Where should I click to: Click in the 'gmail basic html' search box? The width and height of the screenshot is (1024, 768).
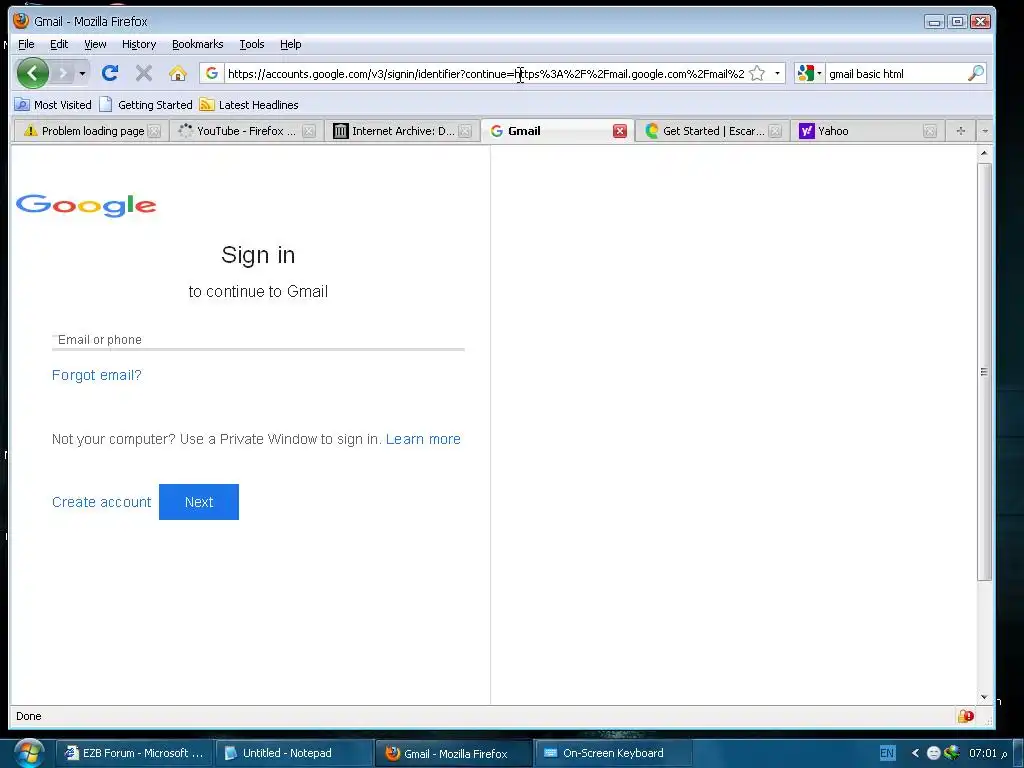click(895, 74)
